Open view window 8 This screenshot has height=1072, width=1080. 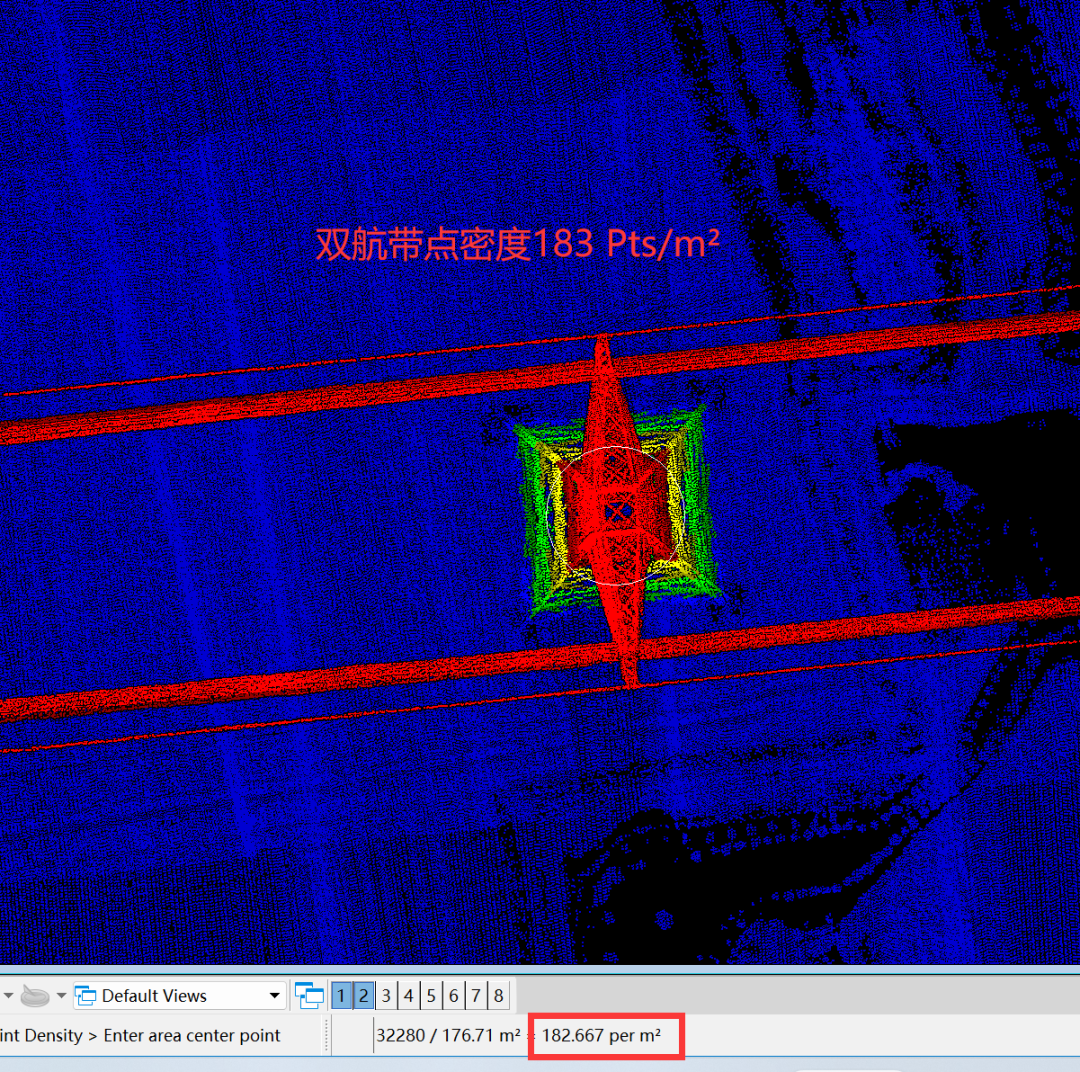pos(498,995)
